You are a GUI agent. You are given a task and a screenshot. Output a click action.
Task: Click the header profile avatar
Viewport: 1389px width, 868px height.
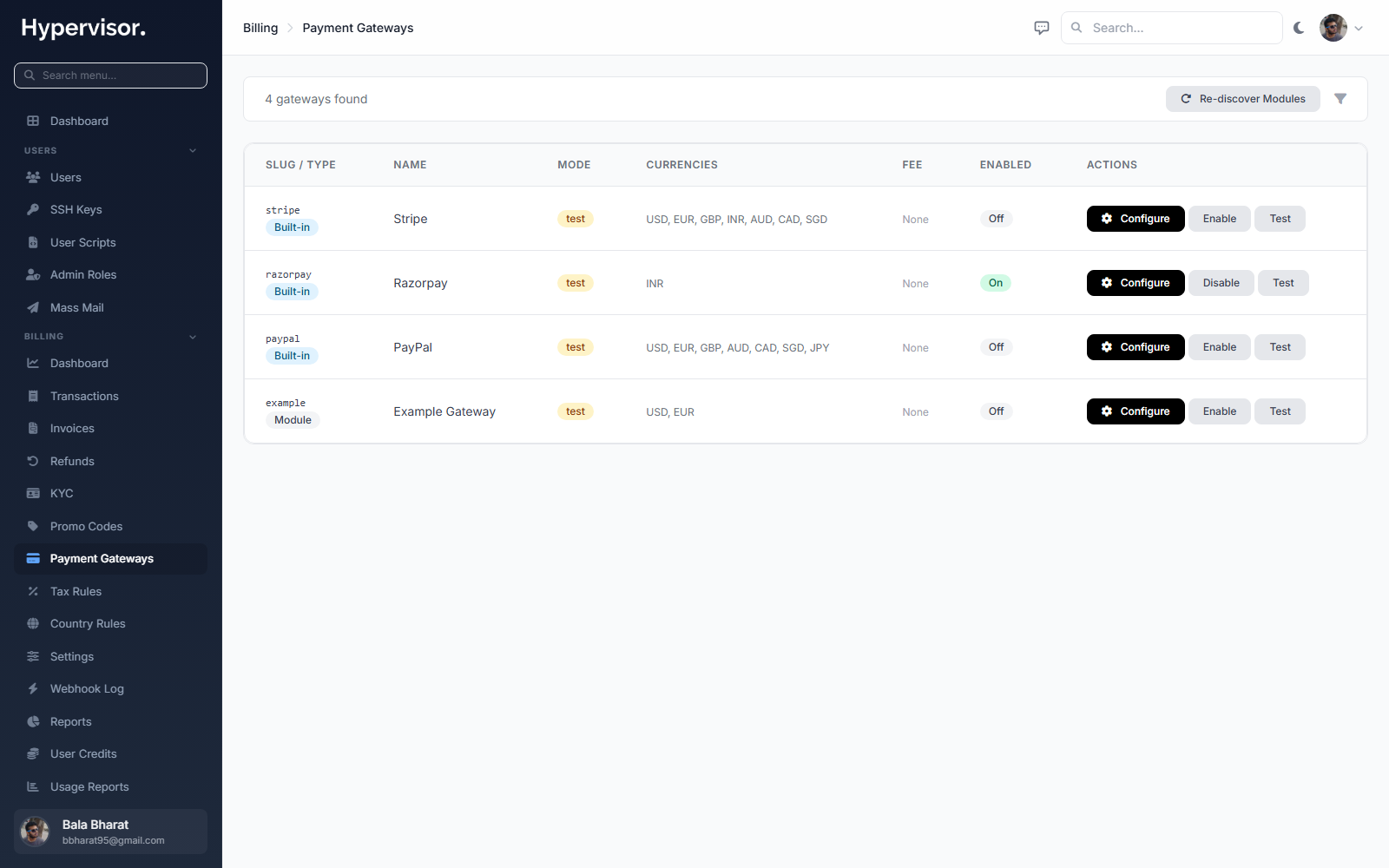point(1333,28)
